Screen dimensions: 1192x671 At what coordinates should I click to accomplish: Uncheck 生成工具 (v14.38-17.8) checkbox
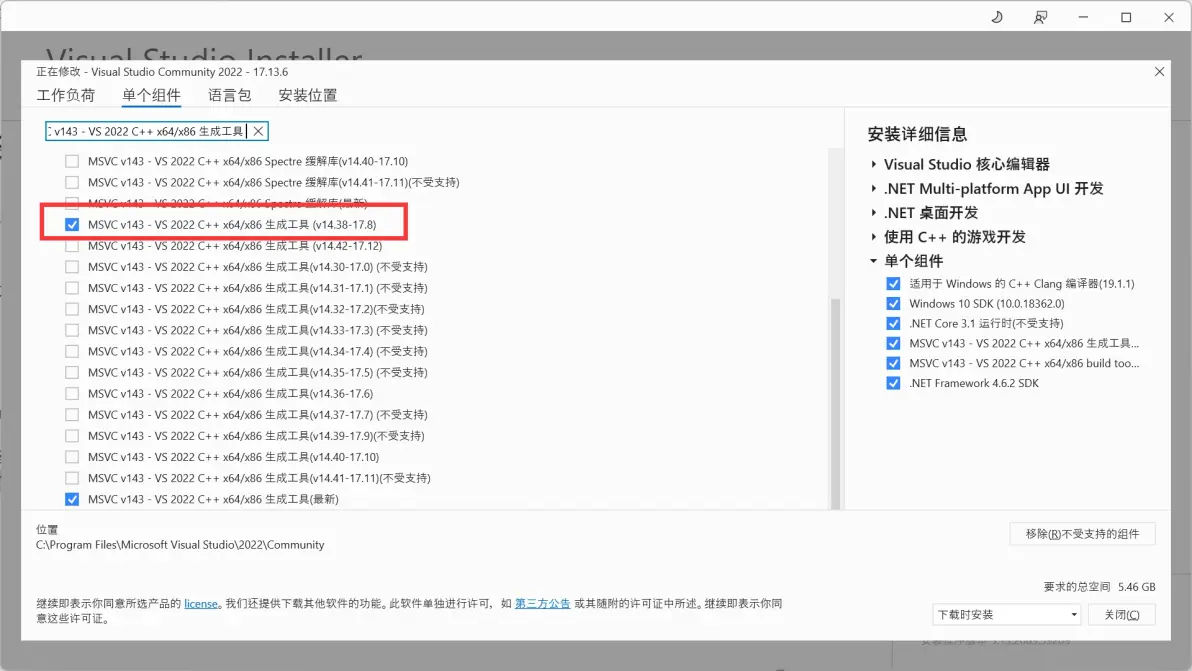click(x=71, y=225)
